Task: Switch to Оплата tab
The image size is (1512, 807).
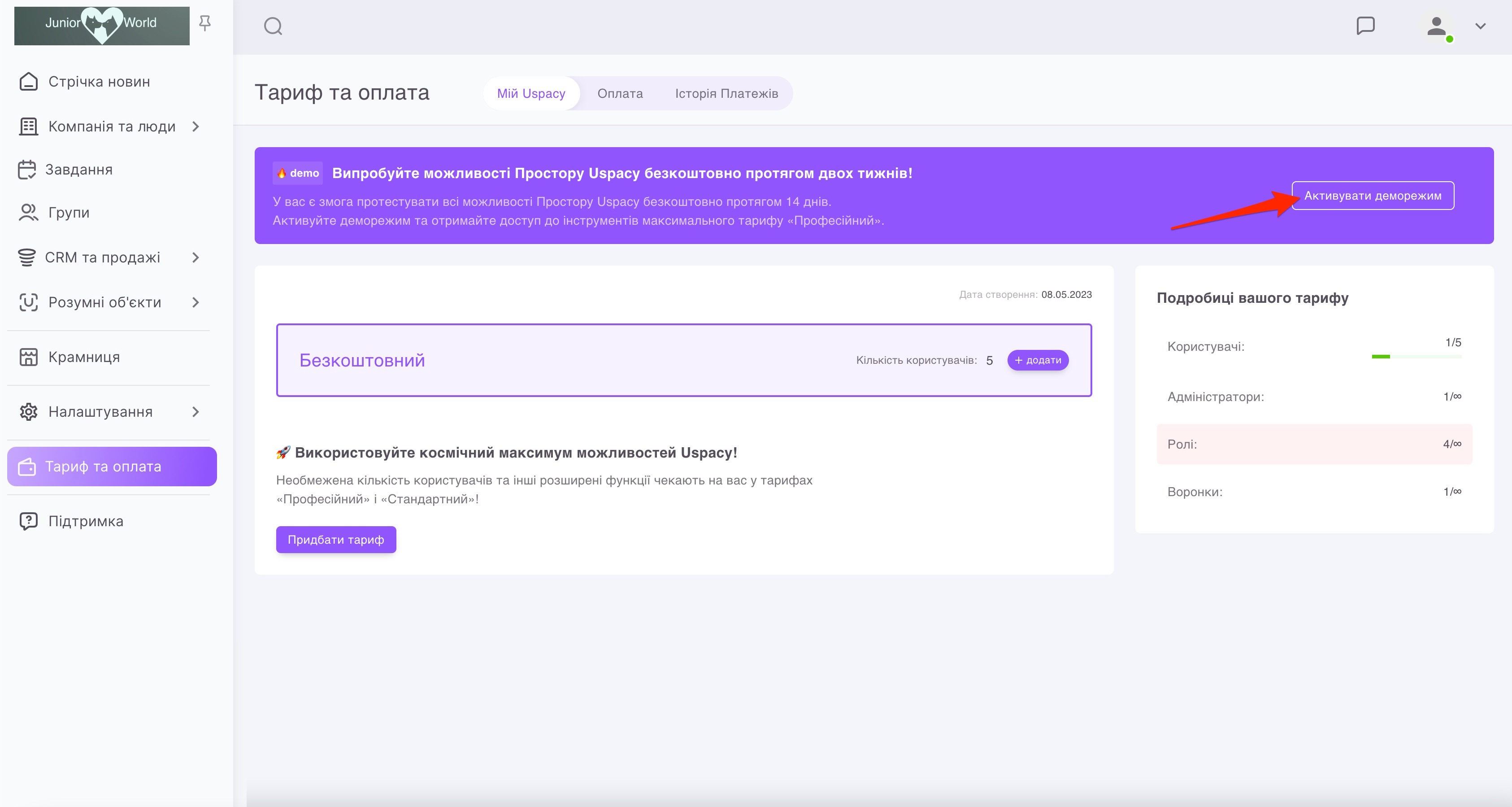Action: pyautogui.click(x=620, y=93)
